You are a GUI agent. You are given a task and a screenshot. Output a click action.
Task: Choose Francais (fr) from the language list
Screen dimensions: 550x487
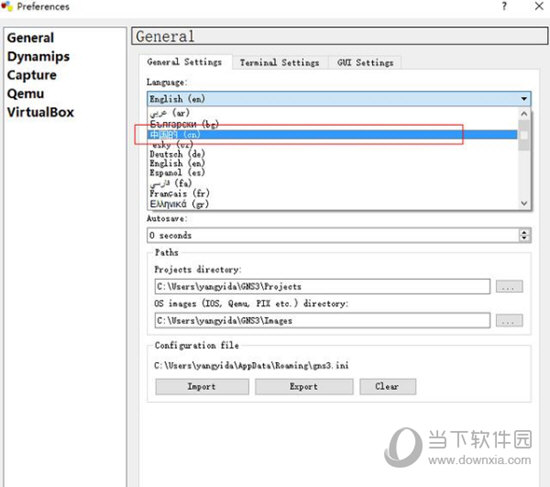[332, 193]
